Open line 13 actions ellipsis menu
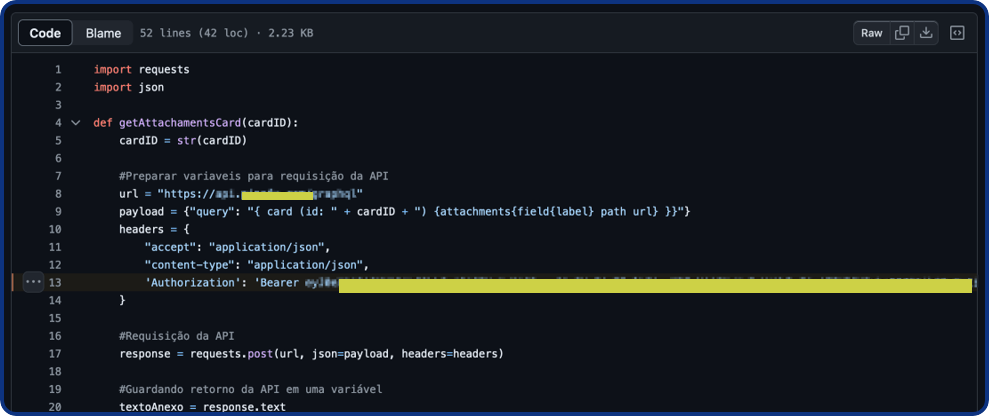This screenshot has height=416, width=989. tap(33, 282)
